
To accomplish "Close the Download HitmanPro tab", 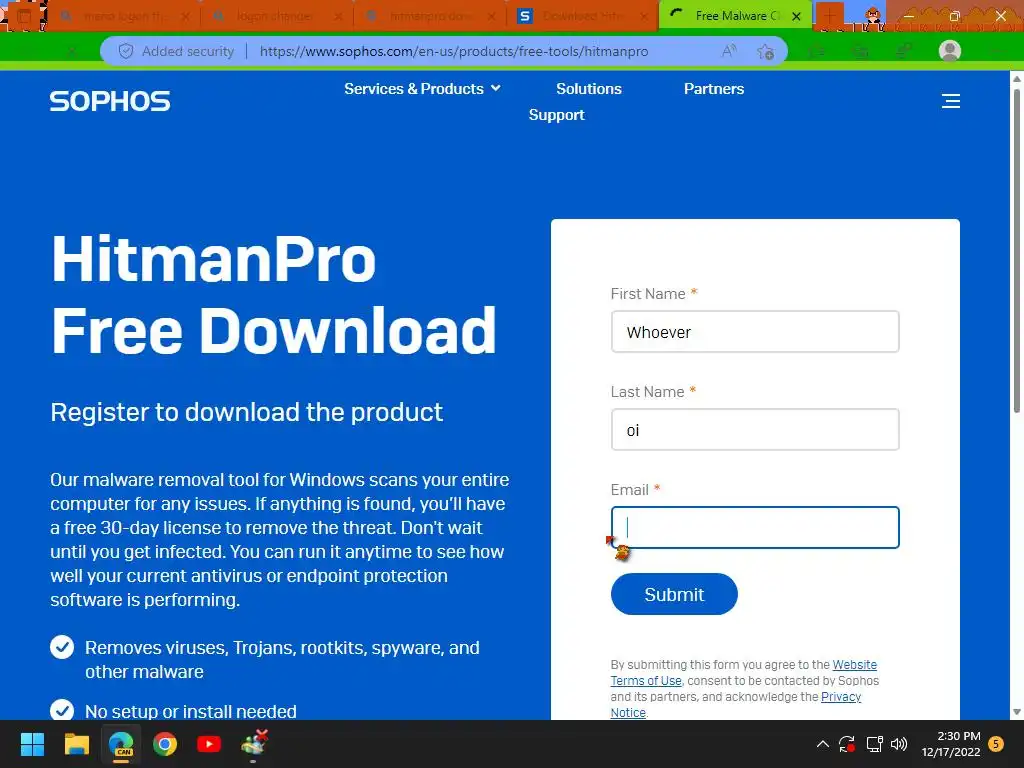I will click(644, 16).
